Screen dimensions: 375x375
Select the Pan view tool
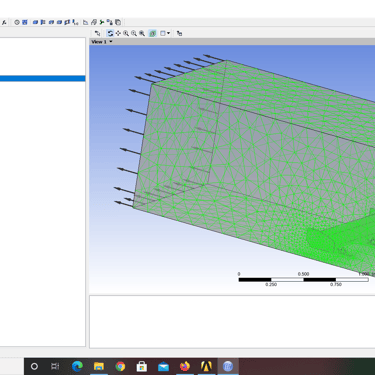(x=118, y=33)
